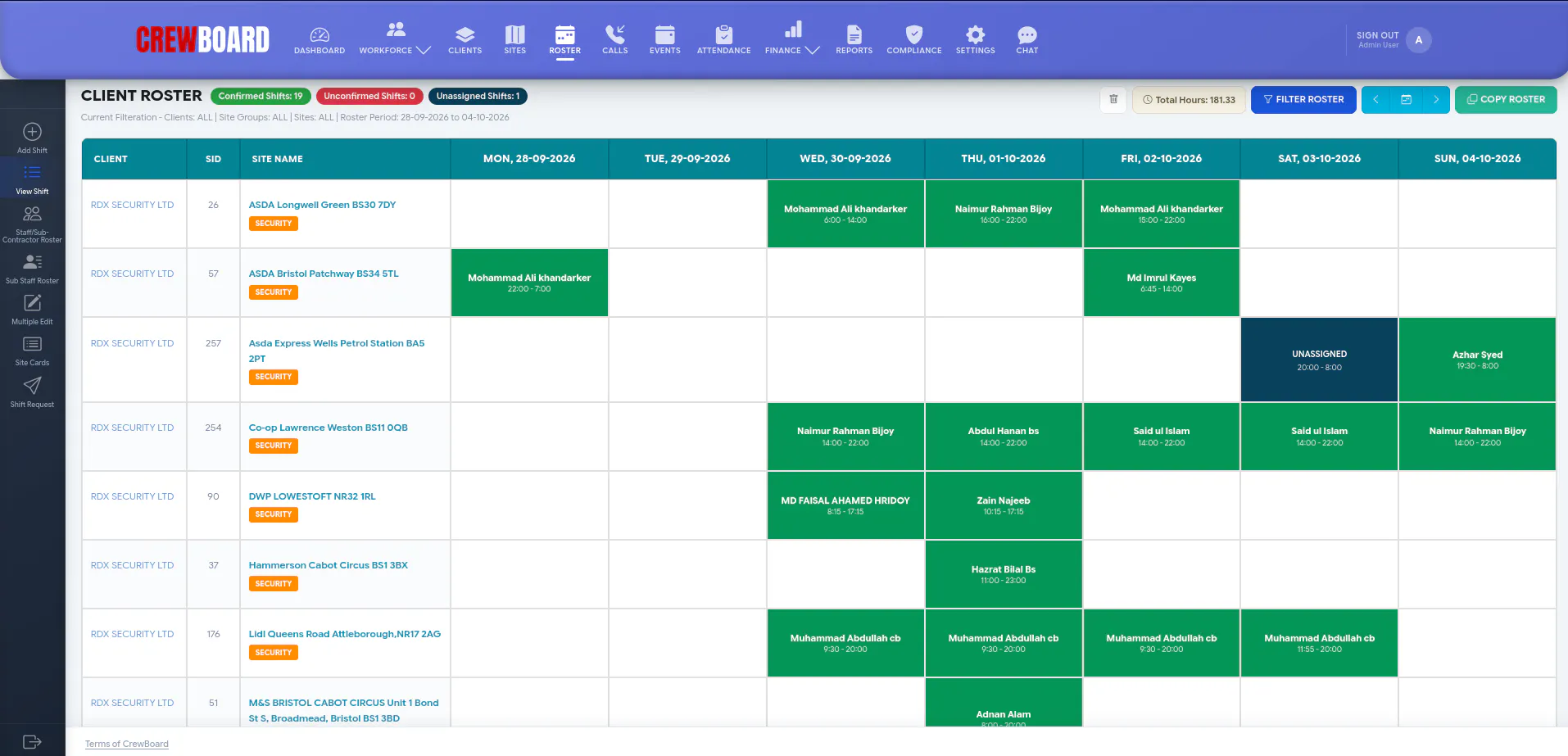
Task: Click the CrewBoard logo
Action: click(x=202, y=39)
